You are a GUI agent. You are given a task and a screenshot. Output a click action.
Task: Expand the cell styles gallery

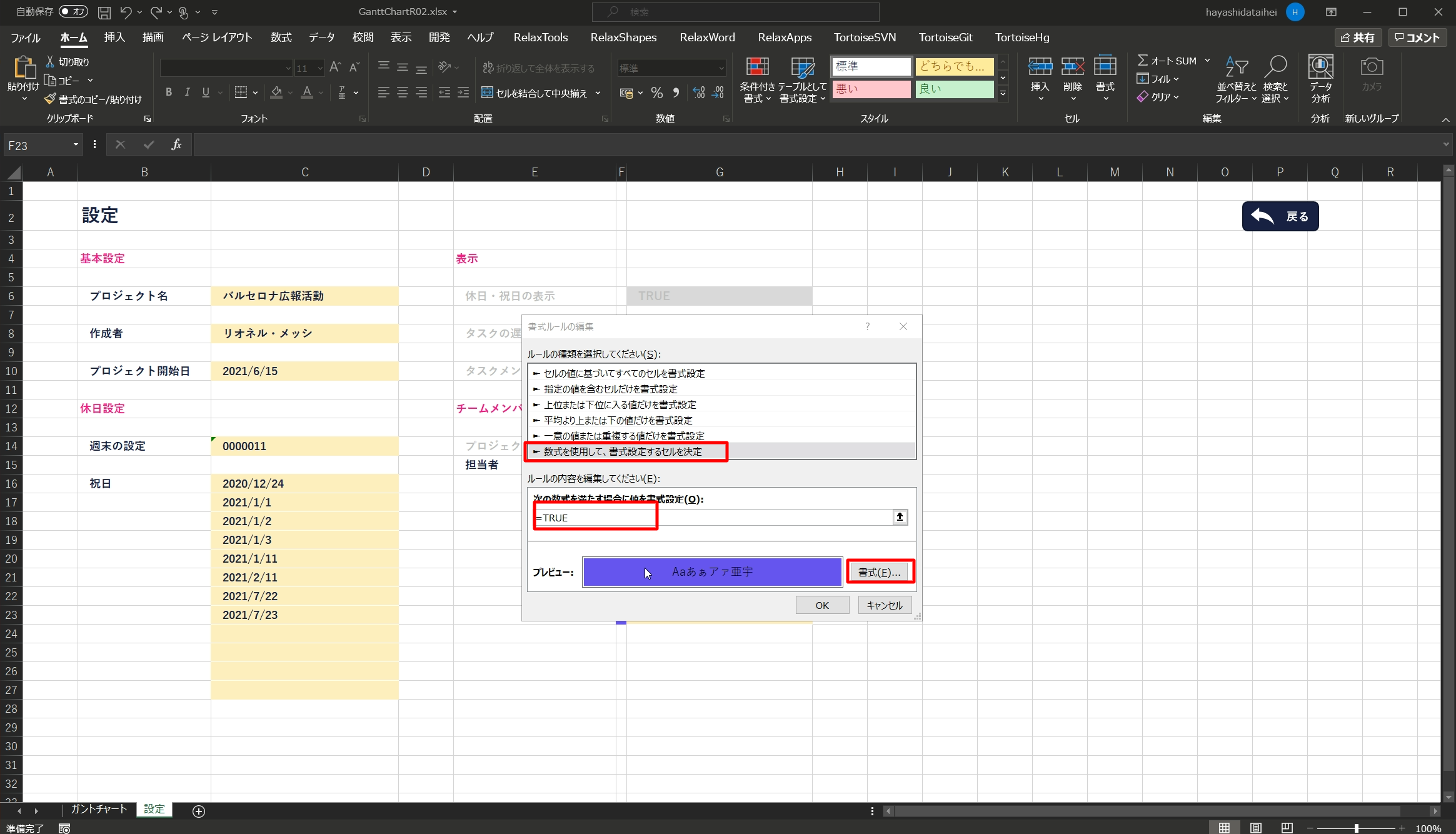[x=1003, y=94]
